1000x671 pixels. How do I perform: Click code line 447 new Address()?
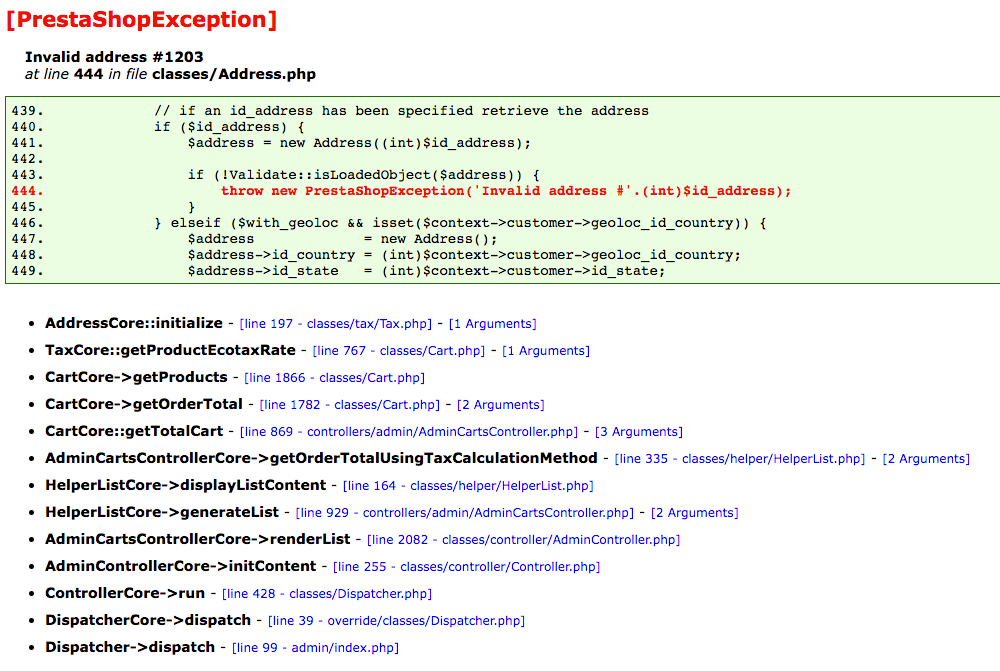(342, 239)
